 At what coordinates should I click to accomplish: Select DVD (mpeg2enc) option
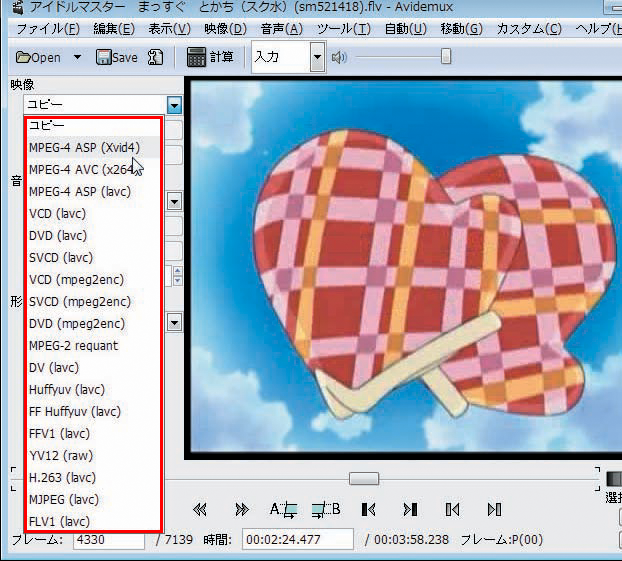tap(93, 323)
